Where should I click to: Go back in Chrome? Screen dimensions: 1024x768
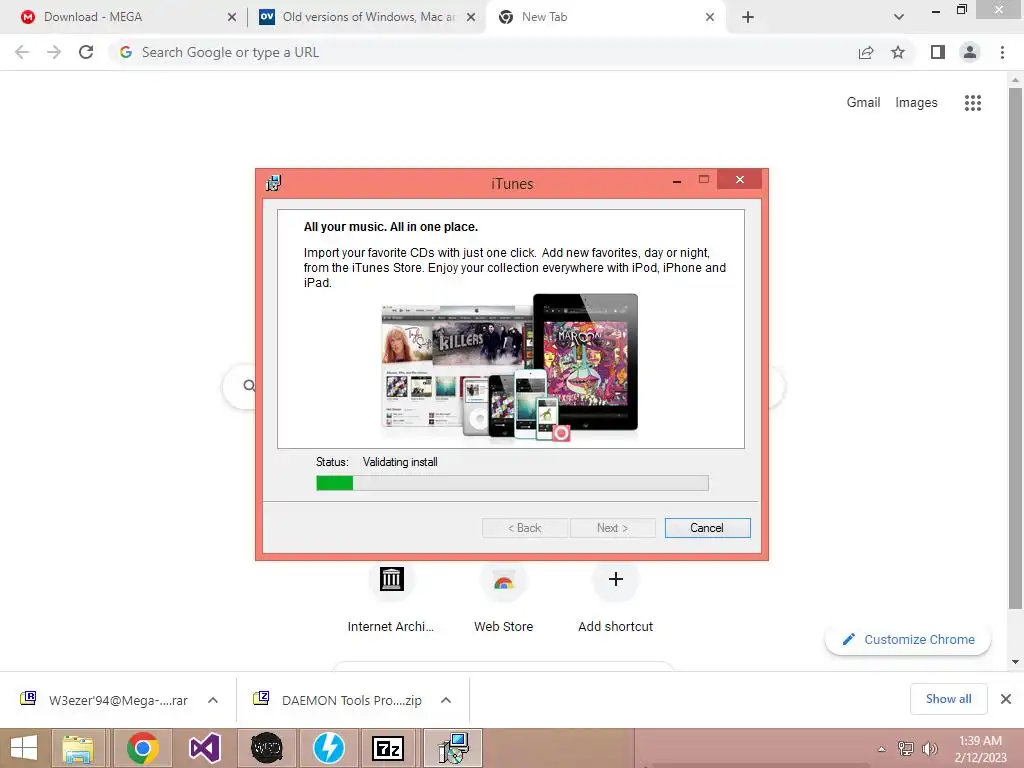(22, 52)
